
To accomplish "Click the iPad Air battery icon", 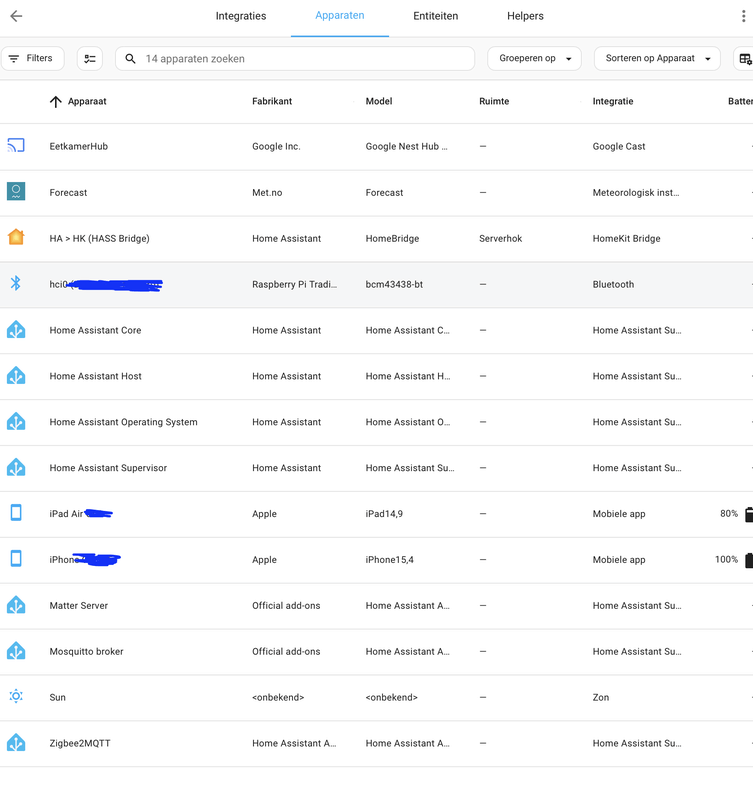I will [x=748, y=514].
